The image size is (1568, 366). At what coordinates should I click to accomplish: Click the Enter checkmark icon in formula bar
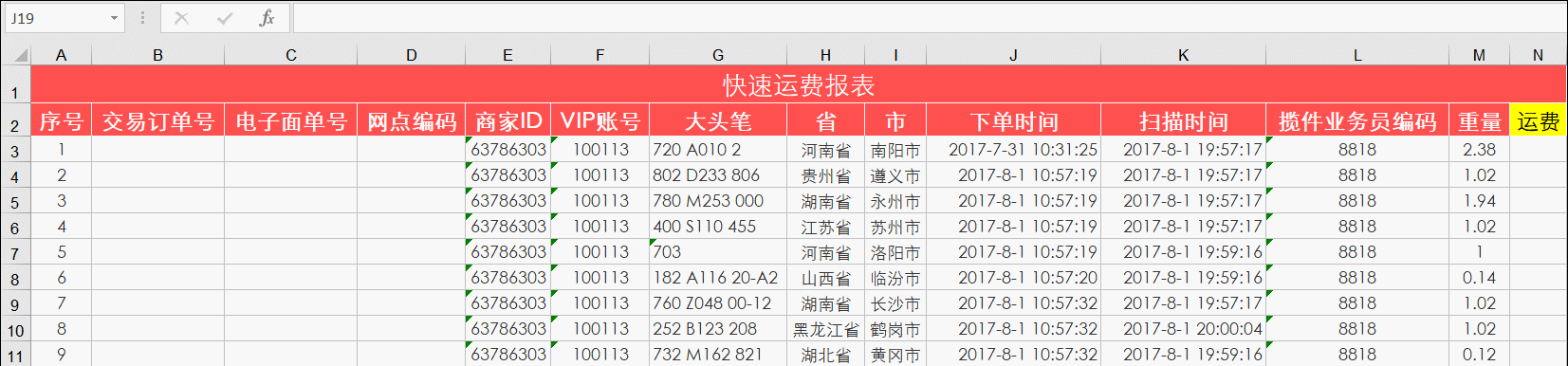[225, 18]
